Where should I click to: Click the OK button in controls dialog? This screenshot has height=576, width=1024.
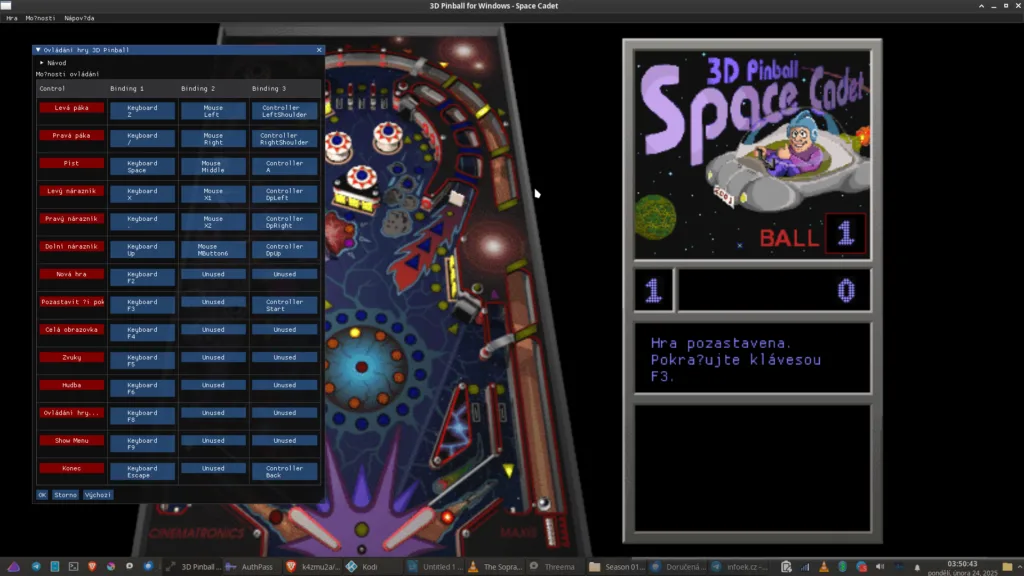[42, 494]
